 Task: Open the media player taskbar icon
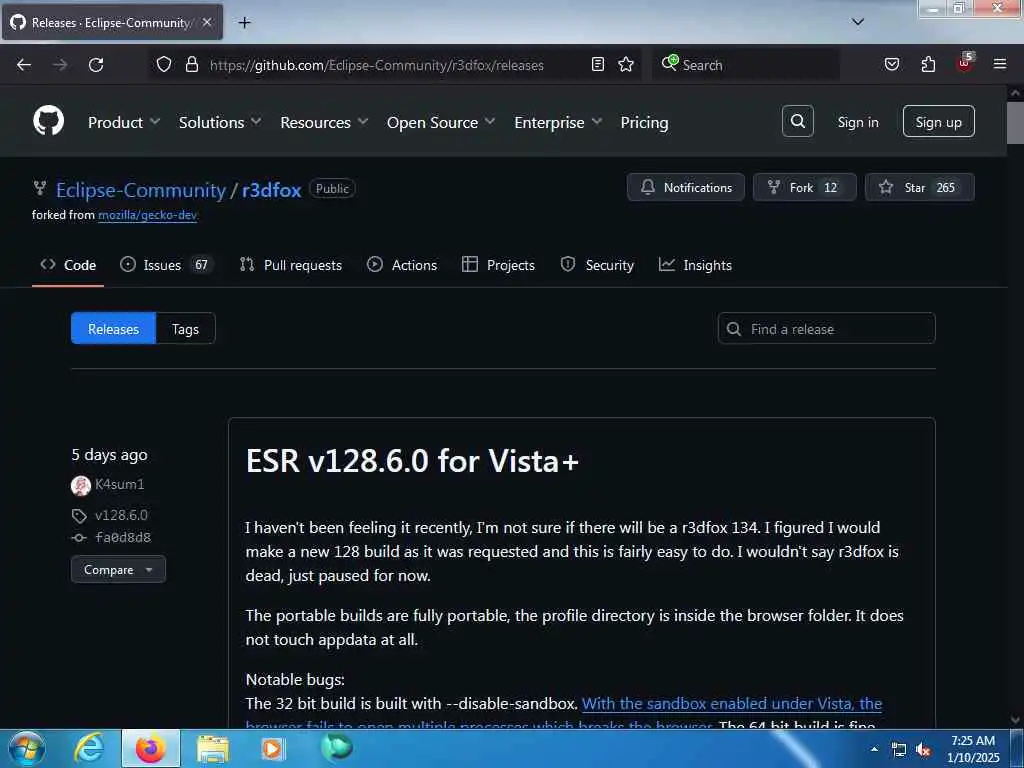pyautogui.click(x=272, y=749)
